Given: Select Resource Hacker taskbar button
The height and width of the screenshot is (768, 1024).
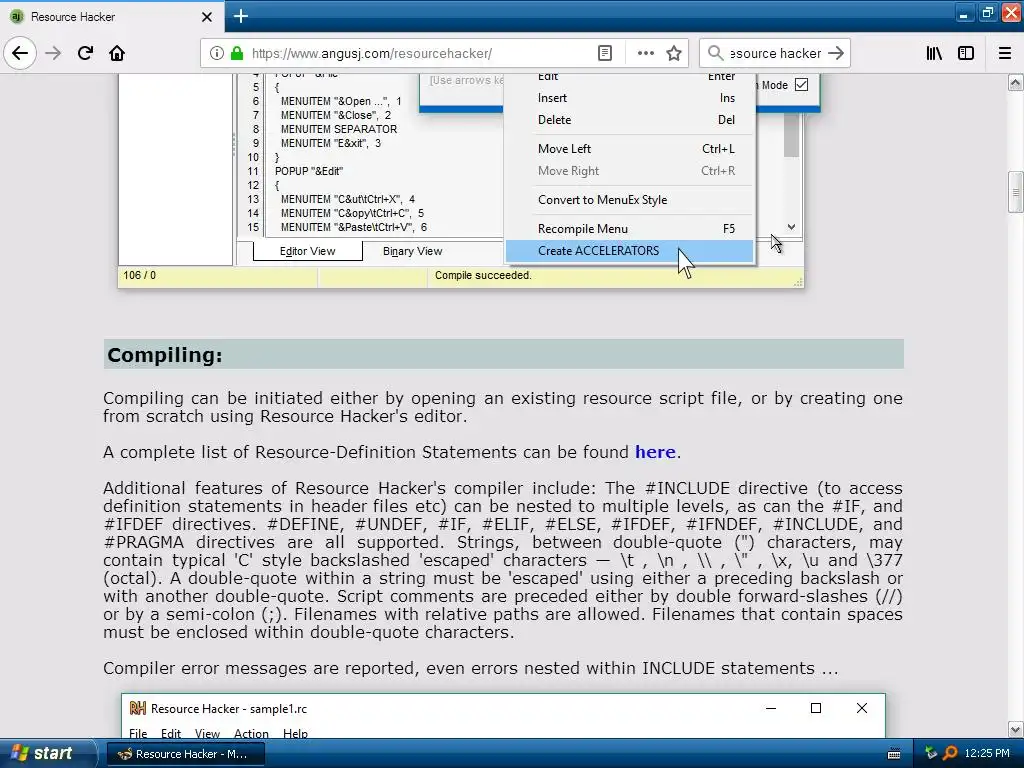Looking at the screenshot, I should coord(185,754).
